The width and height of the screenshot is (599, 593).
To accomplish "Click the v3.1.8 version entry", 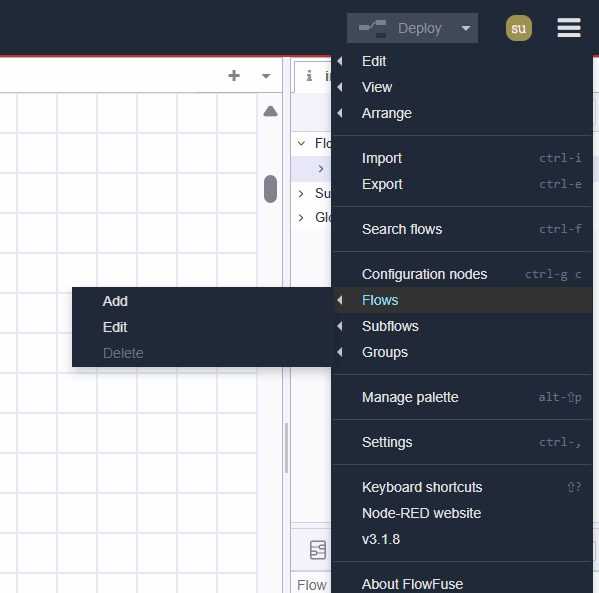I will pyautogui.click(x=462, y=540).
